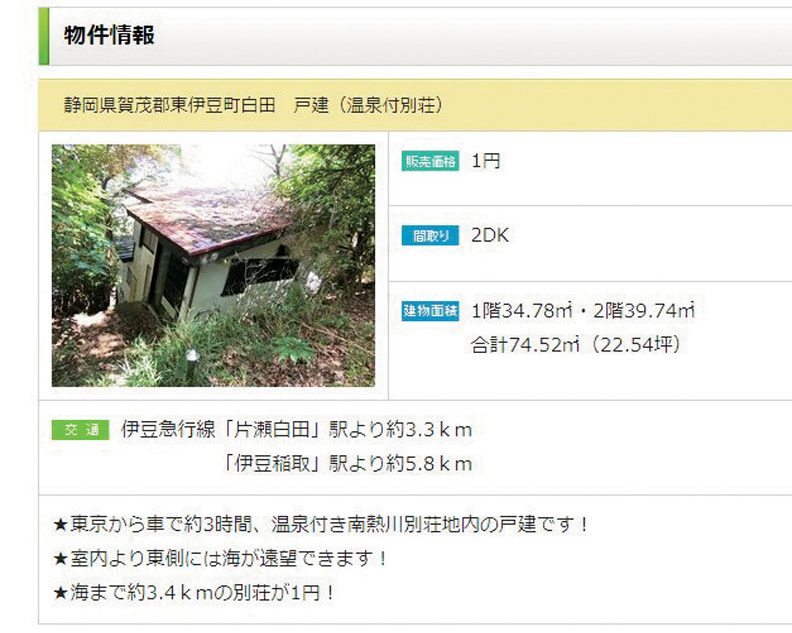Click the 温泉付き南熱川別荘地内 description line
This screenshot has width=792, height=633.
coord(321,525)
